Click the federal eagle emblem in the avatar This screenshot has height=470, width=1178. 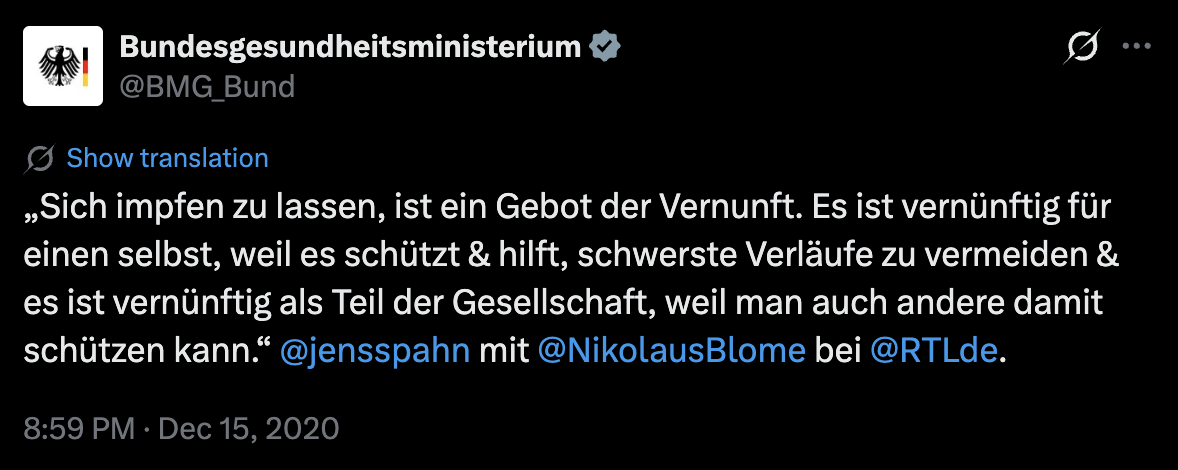[59, 66]
